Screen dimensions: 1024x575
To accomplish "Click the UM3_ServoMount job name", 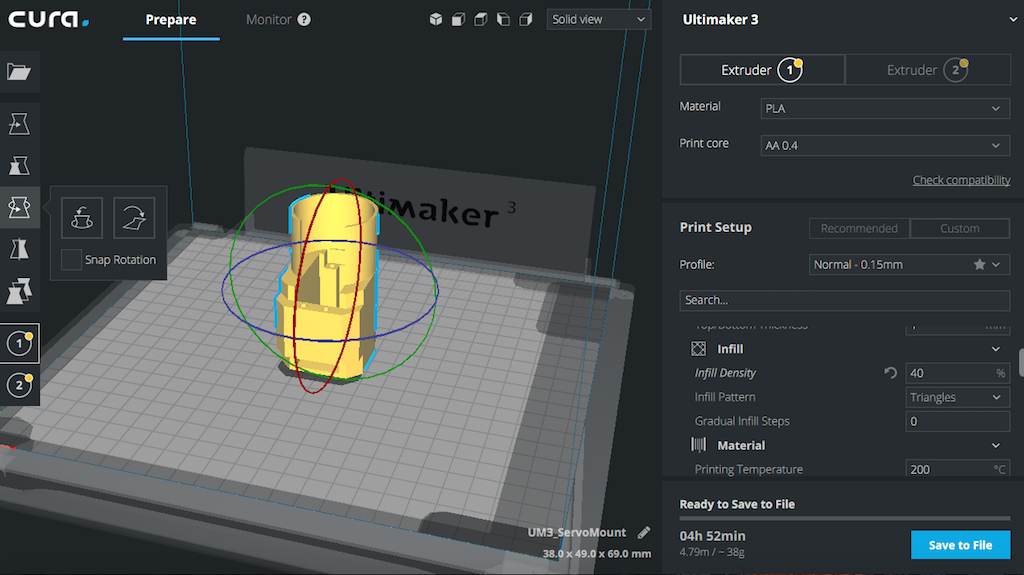I will (577, 533).
